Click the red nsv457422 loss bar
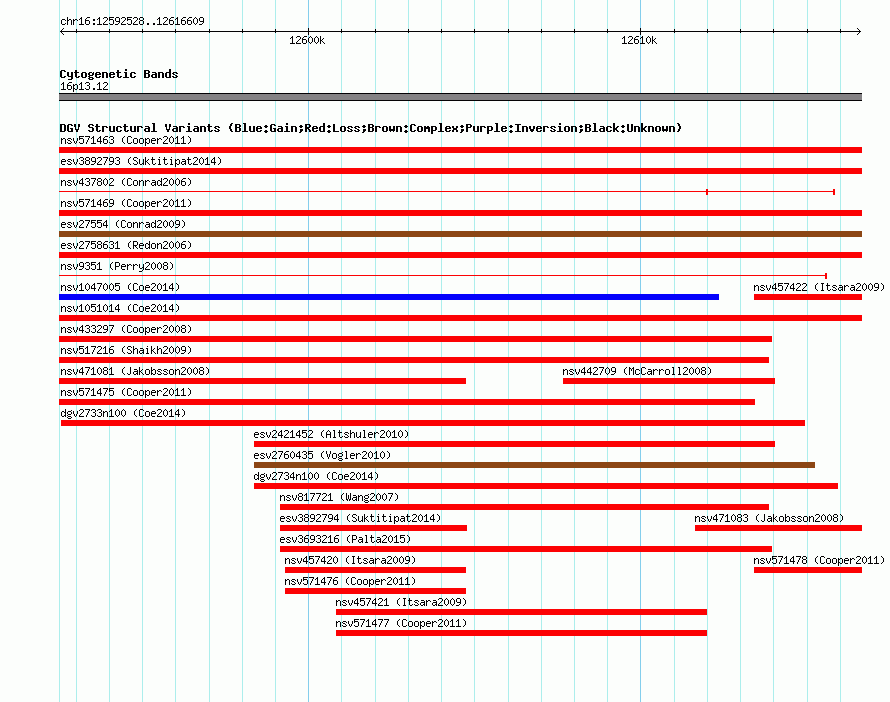 tap(808, 297)
